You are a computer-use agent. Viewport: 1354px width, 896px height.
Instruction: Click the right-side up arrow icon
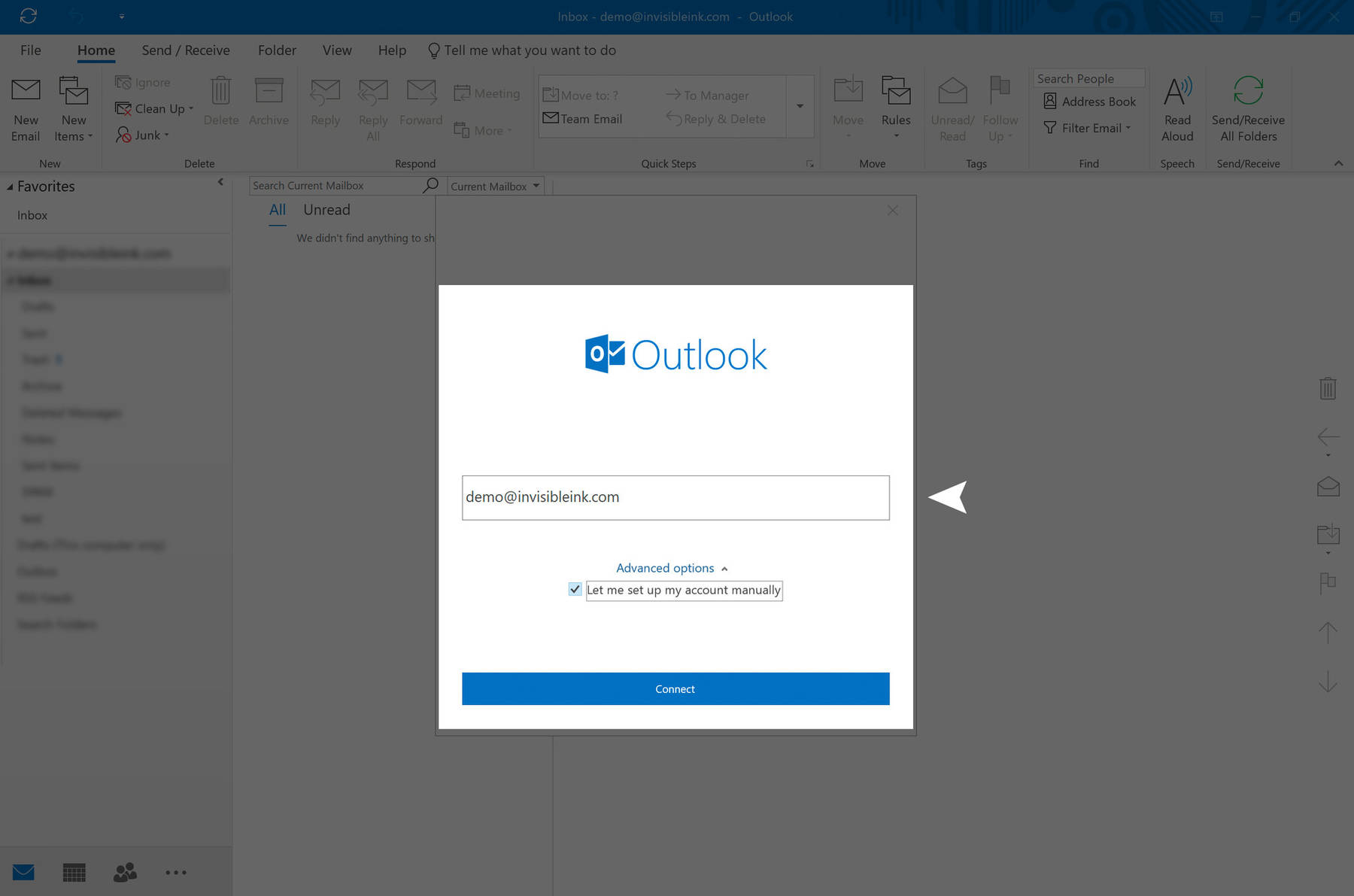pos(1328,633)
